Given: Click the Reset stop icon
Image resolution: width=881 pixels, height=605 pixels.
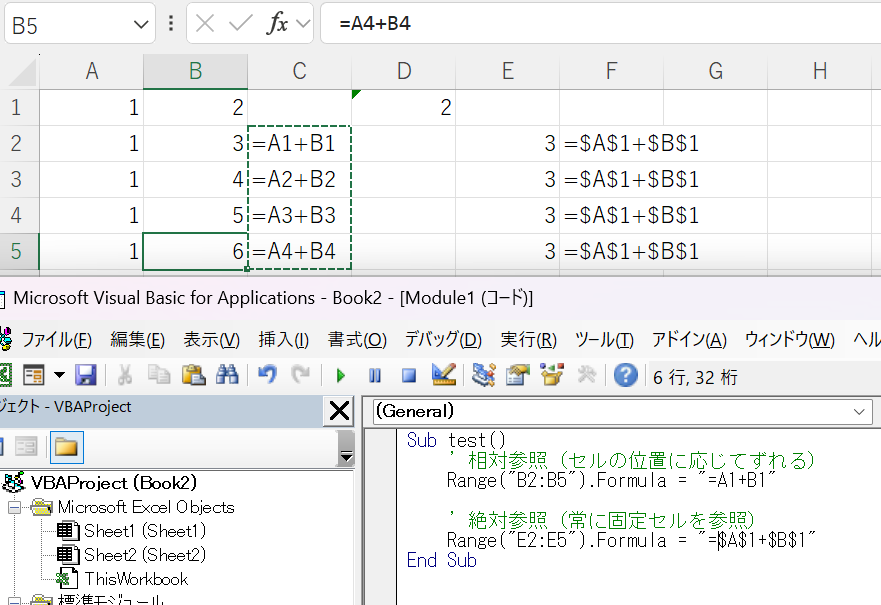Looking at the screenshot, I should click(409, 375).
